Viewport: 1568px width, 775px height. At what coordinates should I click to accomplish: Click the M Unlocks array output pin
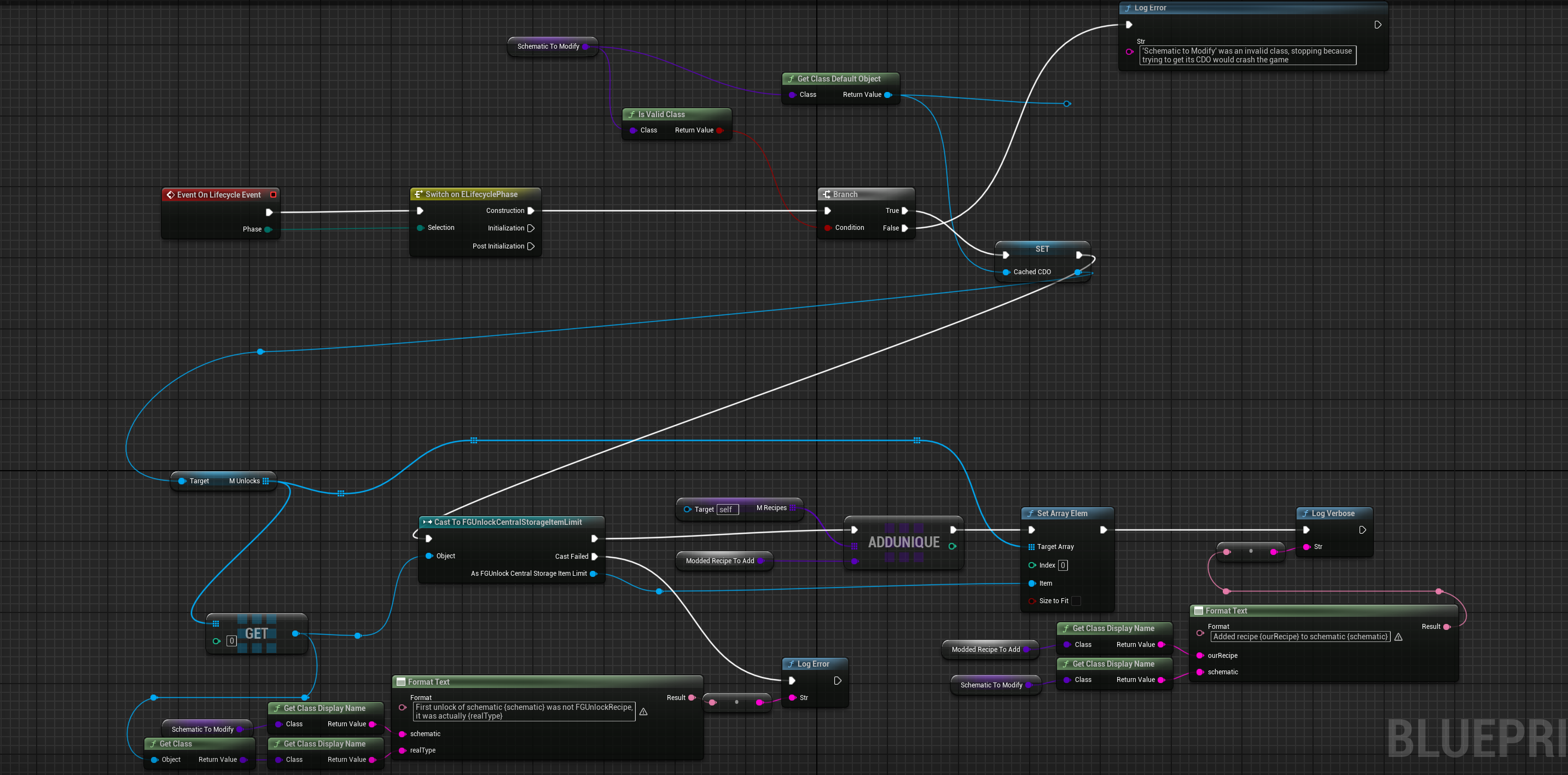click(265, 481)
